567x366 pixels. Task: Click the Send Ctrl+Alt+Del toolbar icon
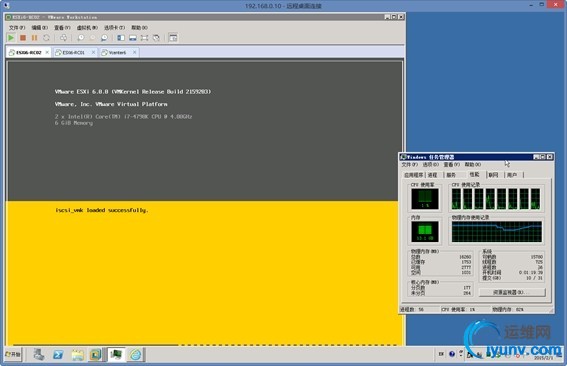64,38
